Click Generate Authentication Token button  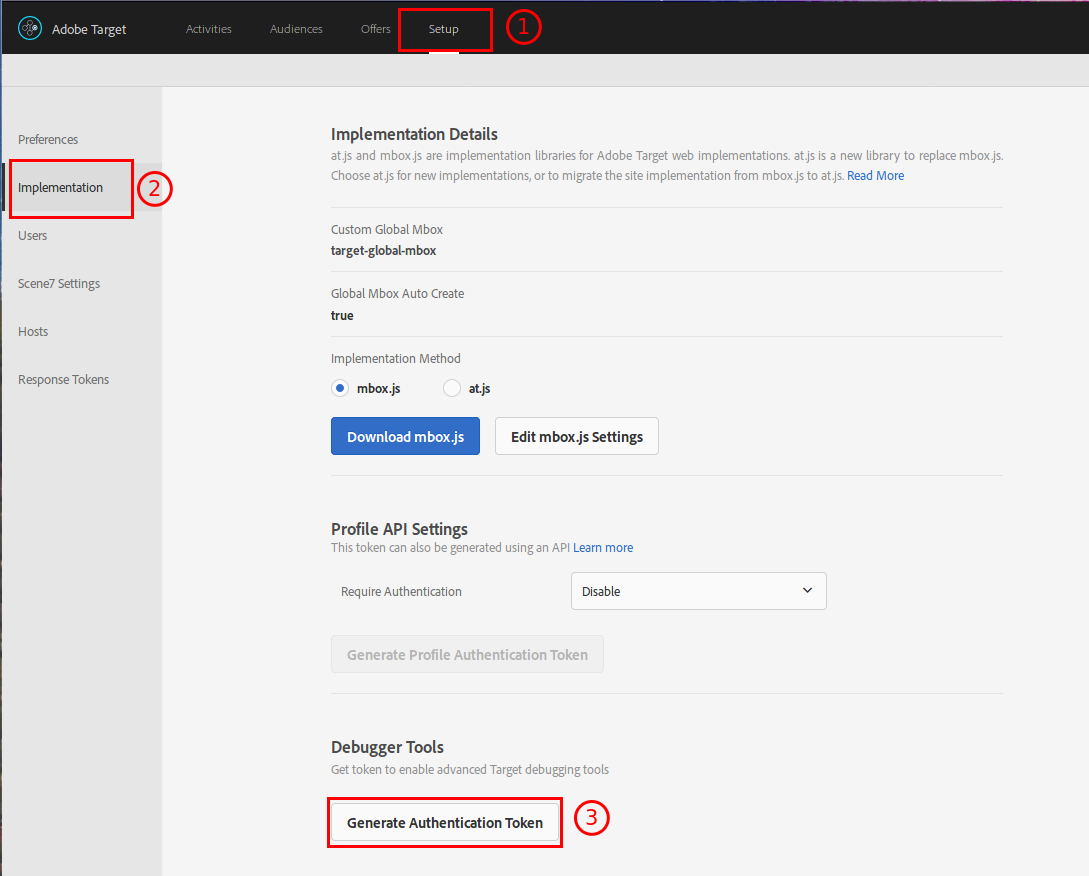click(444, 823)
